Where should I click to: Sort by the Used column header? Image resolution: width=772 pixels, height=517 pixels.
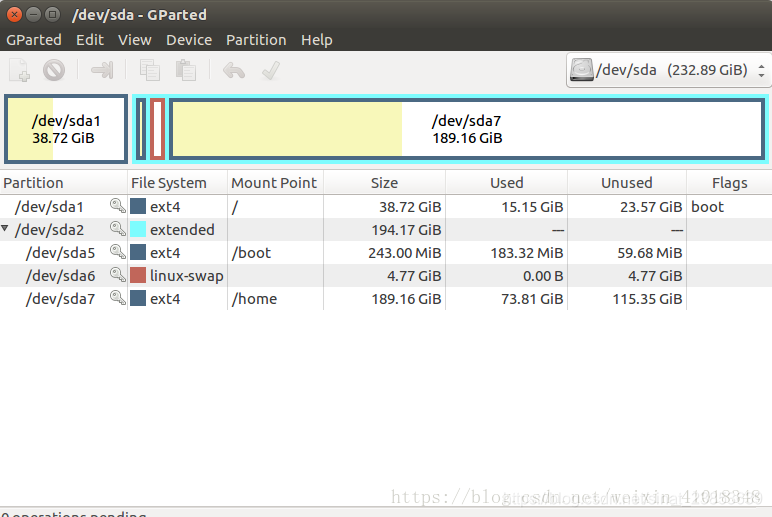(x=507, y=183)
